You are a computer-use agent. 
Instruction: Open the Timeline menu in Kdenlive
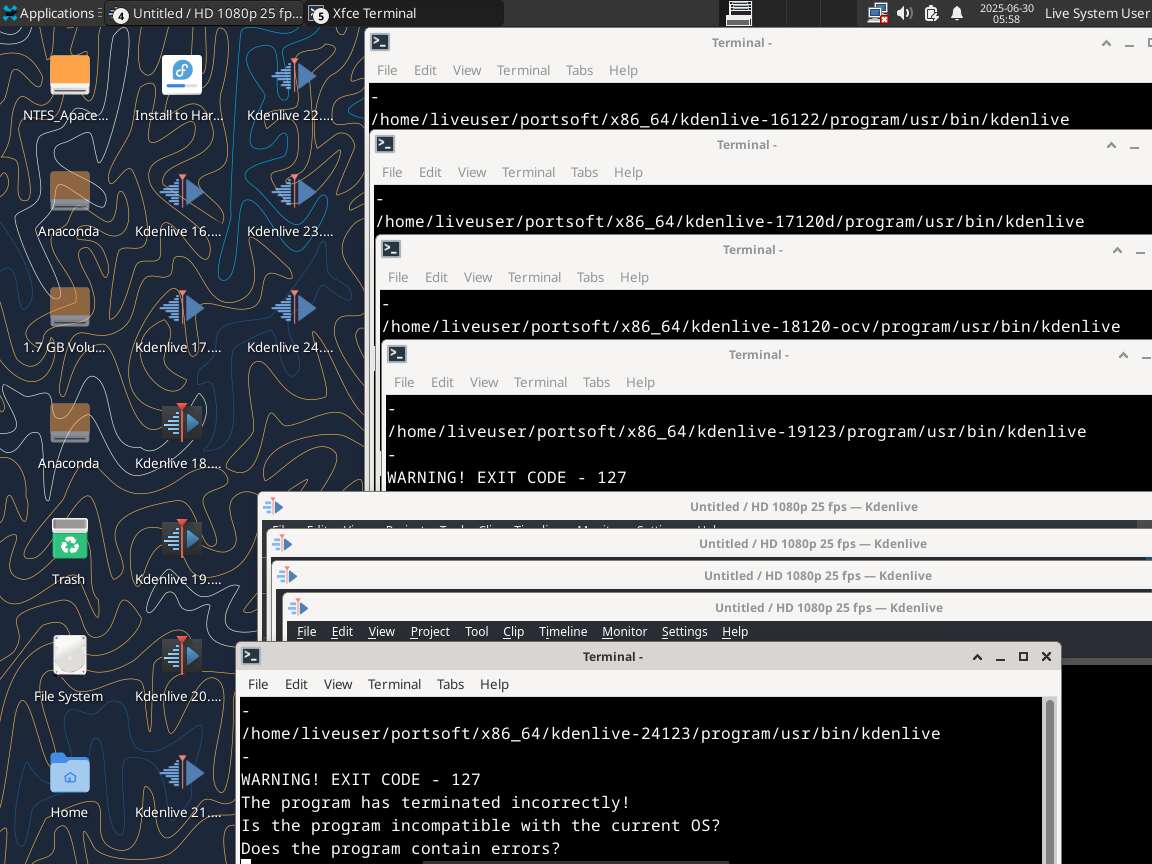pos(563,631)
